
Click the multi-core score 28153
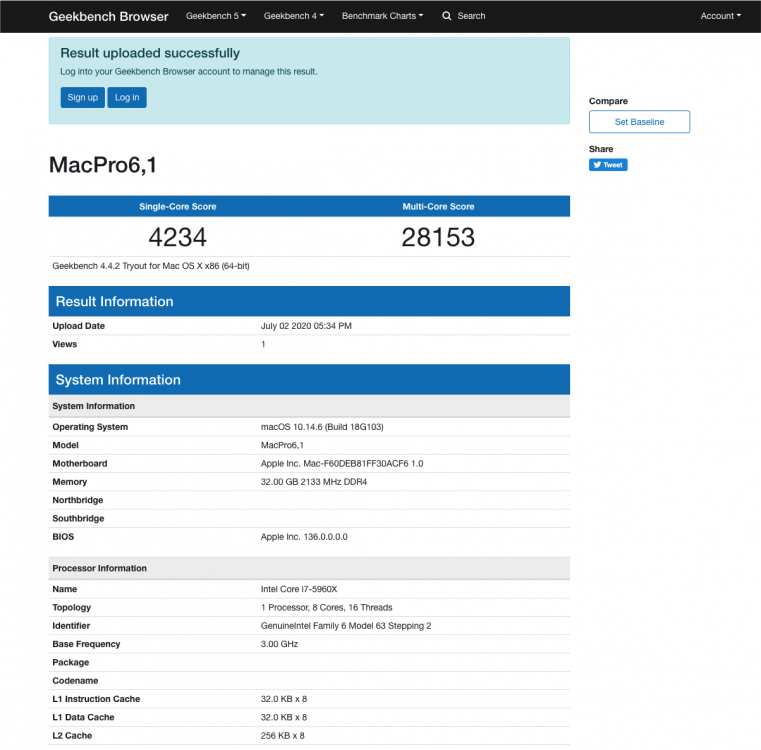tap(438, 237)
